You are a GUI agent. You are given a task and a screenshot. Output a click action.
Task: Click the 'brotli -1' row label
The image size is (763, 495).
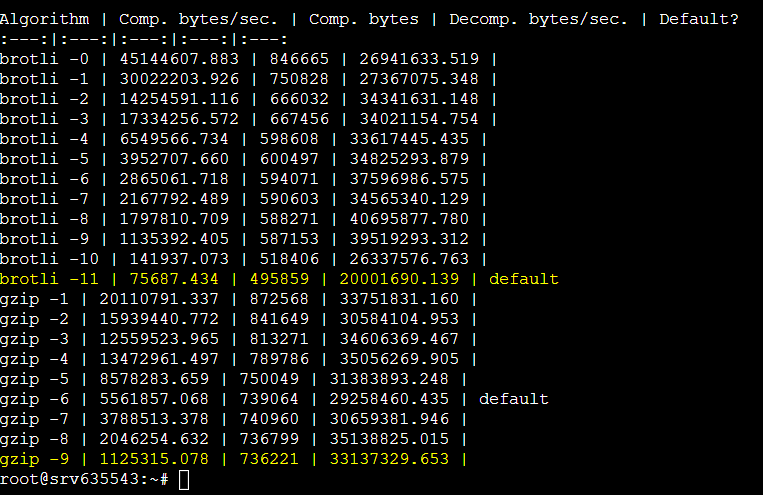click(x=44, y=79)
